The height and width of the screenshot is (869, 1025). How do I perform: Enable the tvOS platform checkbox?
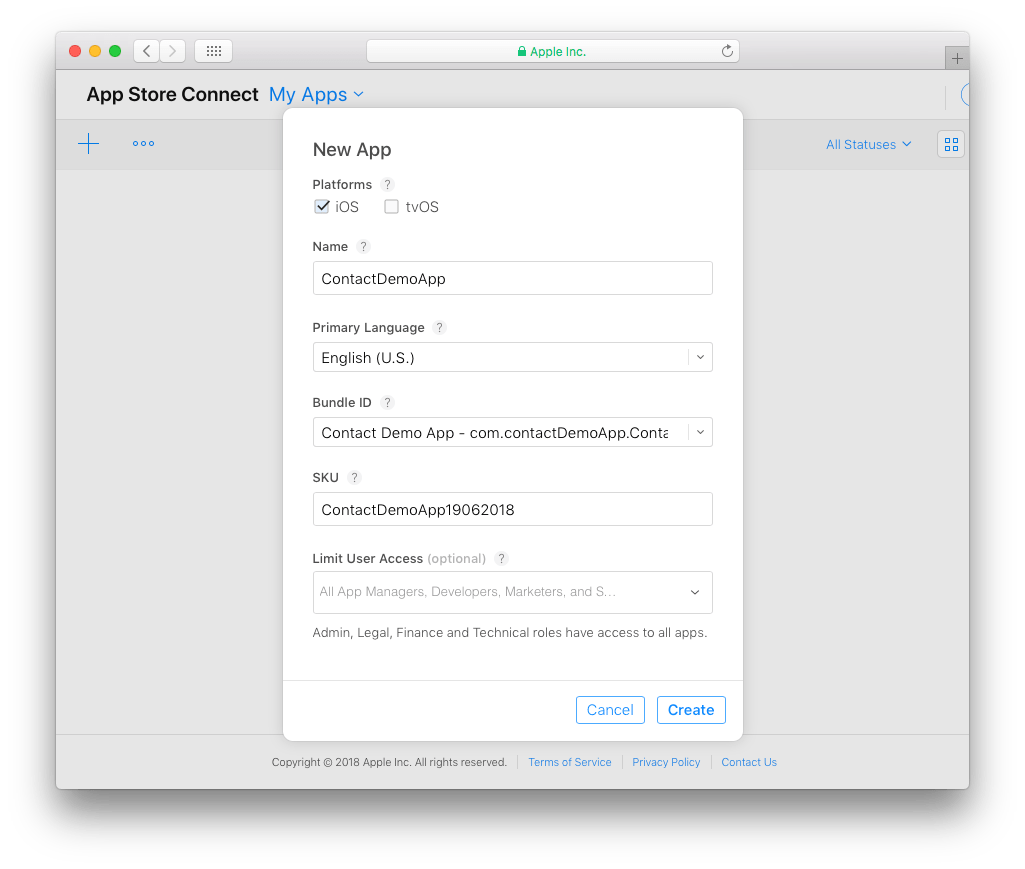coord(391,206)
